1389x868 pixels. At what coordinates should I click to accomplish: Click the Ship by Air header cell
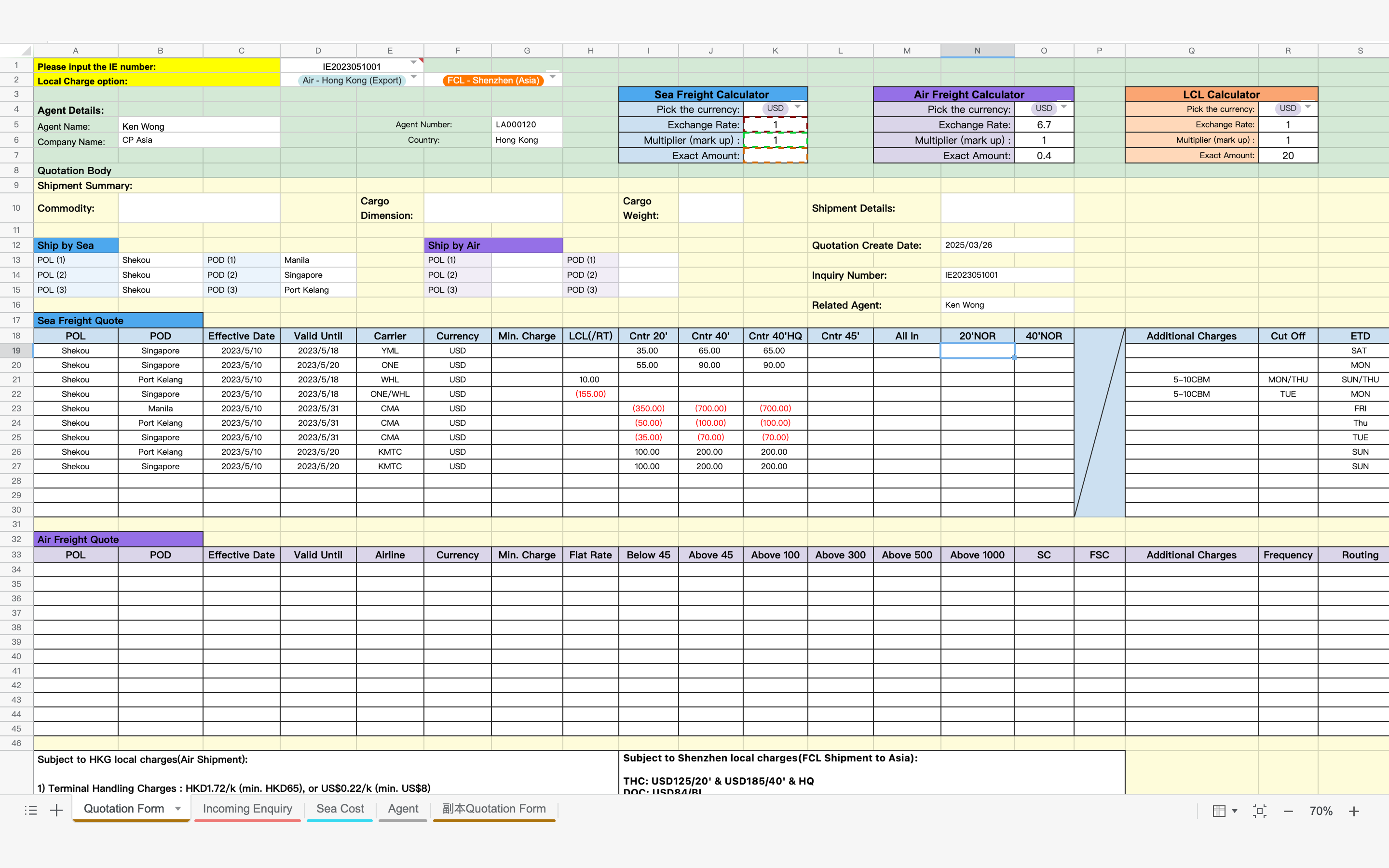pyautogui.click(x=493, y=245)
